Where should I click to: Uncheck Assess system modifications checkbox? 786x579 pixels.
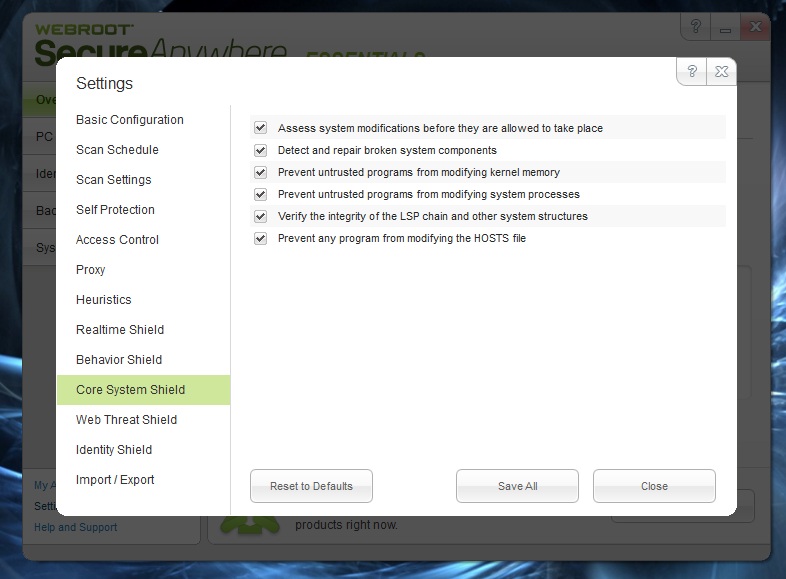click(260, 128)
